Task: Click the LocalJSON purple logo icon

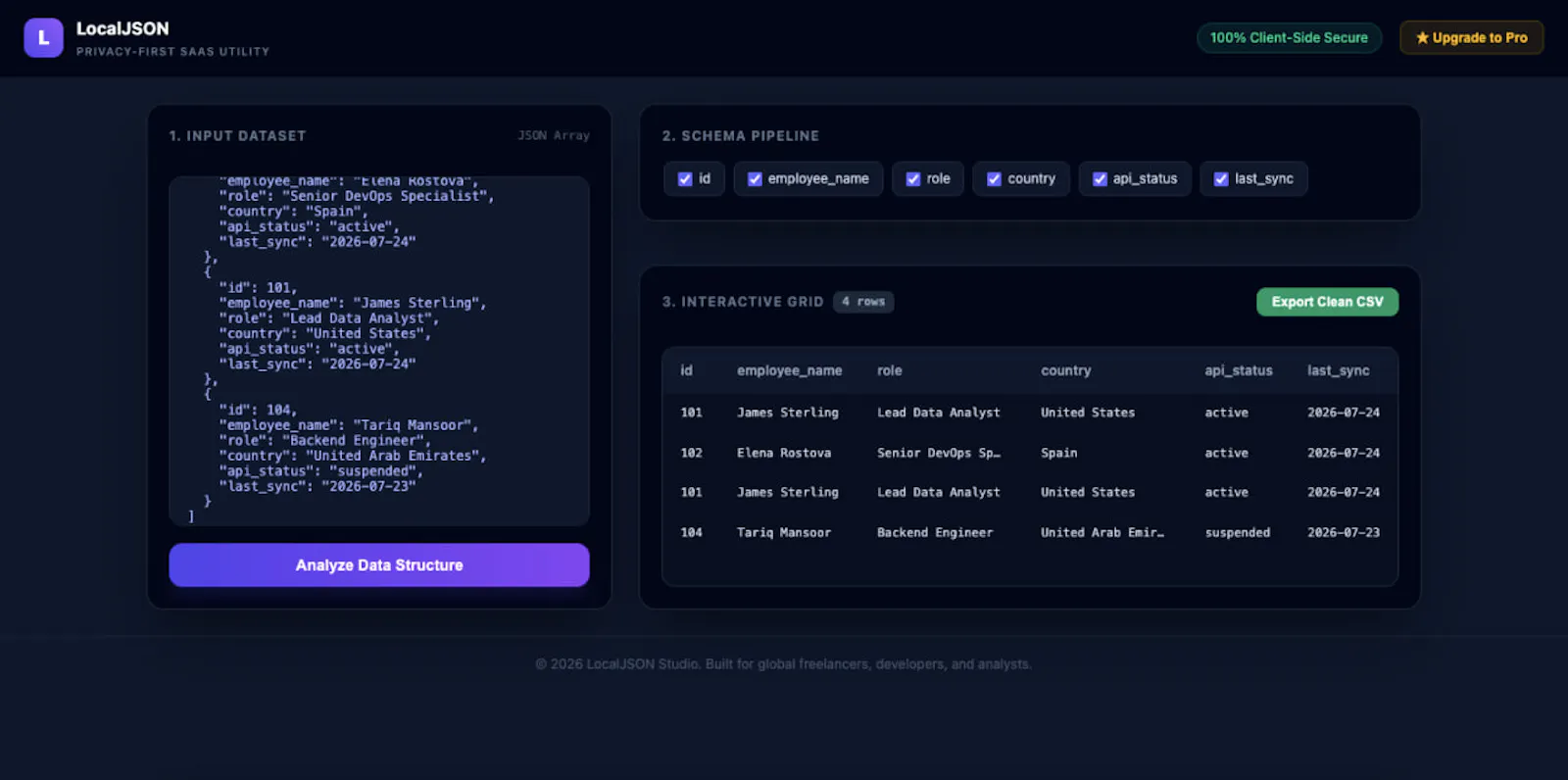Action: 43,38
